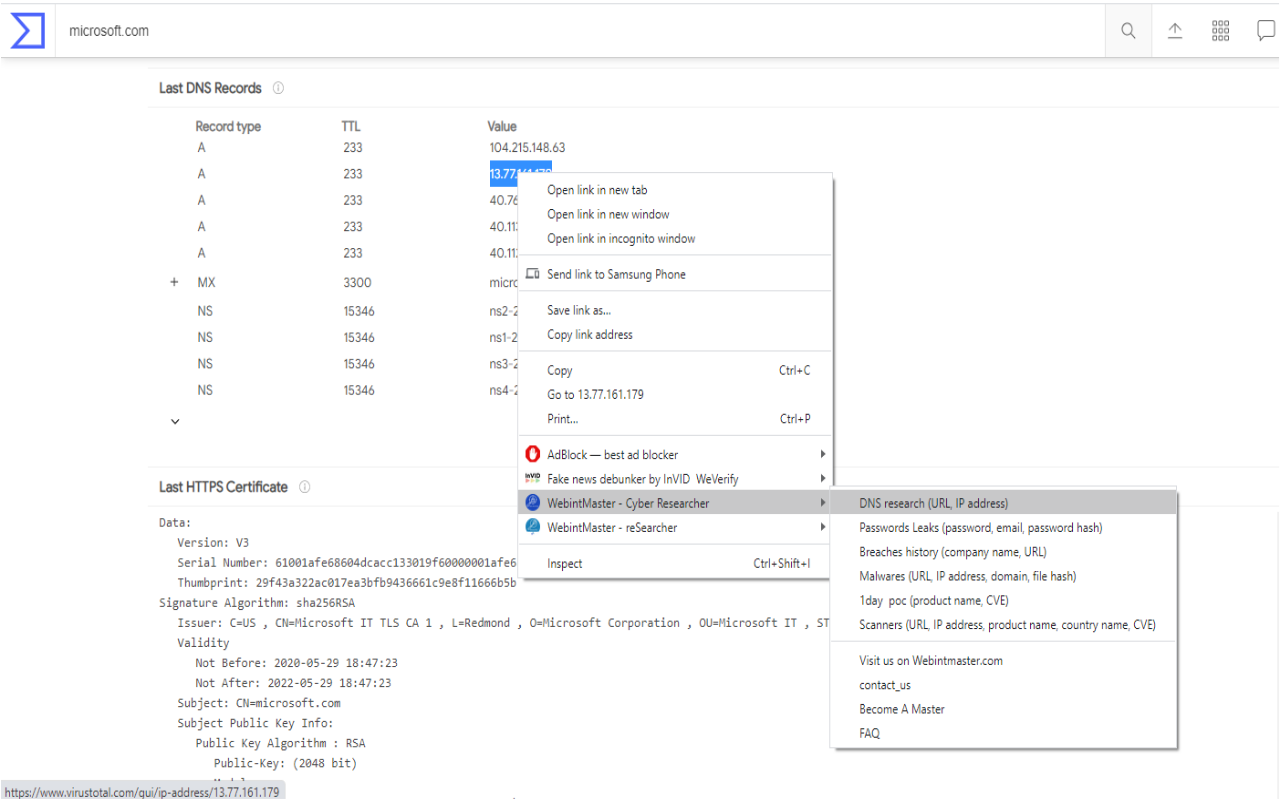Click the Send link to Samsung Phone icon
Viewport: 1280px width, 800px height.
533,274
